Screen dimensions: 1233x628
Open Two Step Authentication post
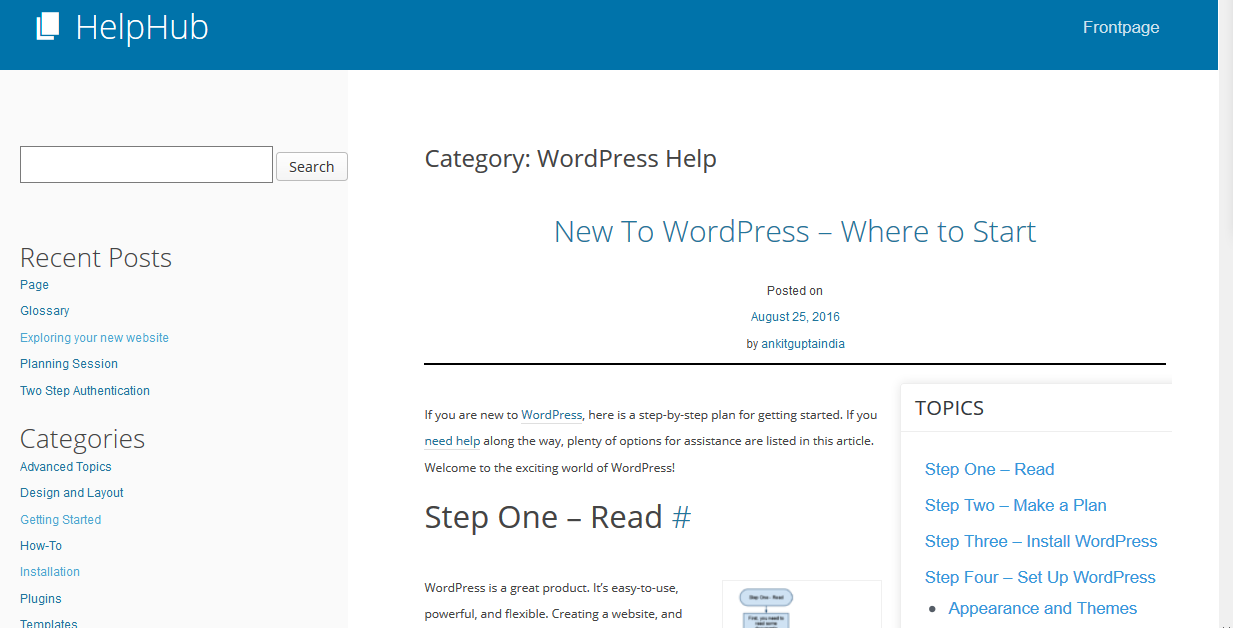click(85, 391)
